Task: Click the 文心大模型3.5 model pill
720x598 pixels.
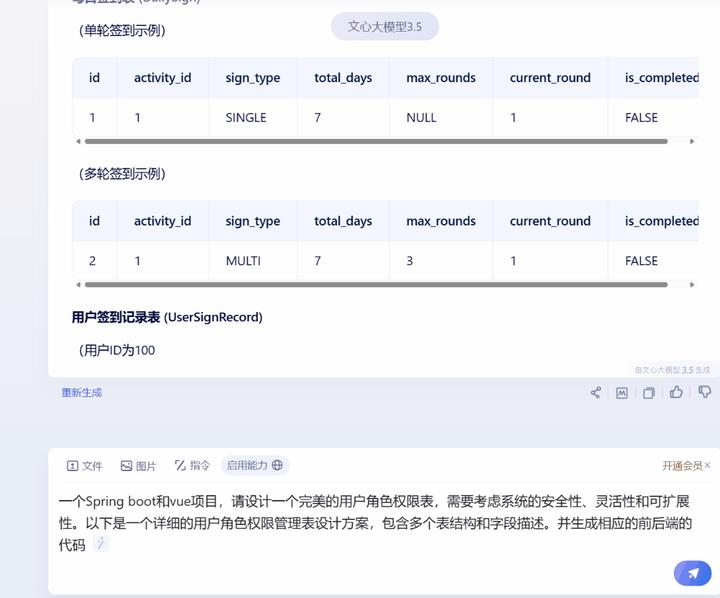Action: point(385,26)
